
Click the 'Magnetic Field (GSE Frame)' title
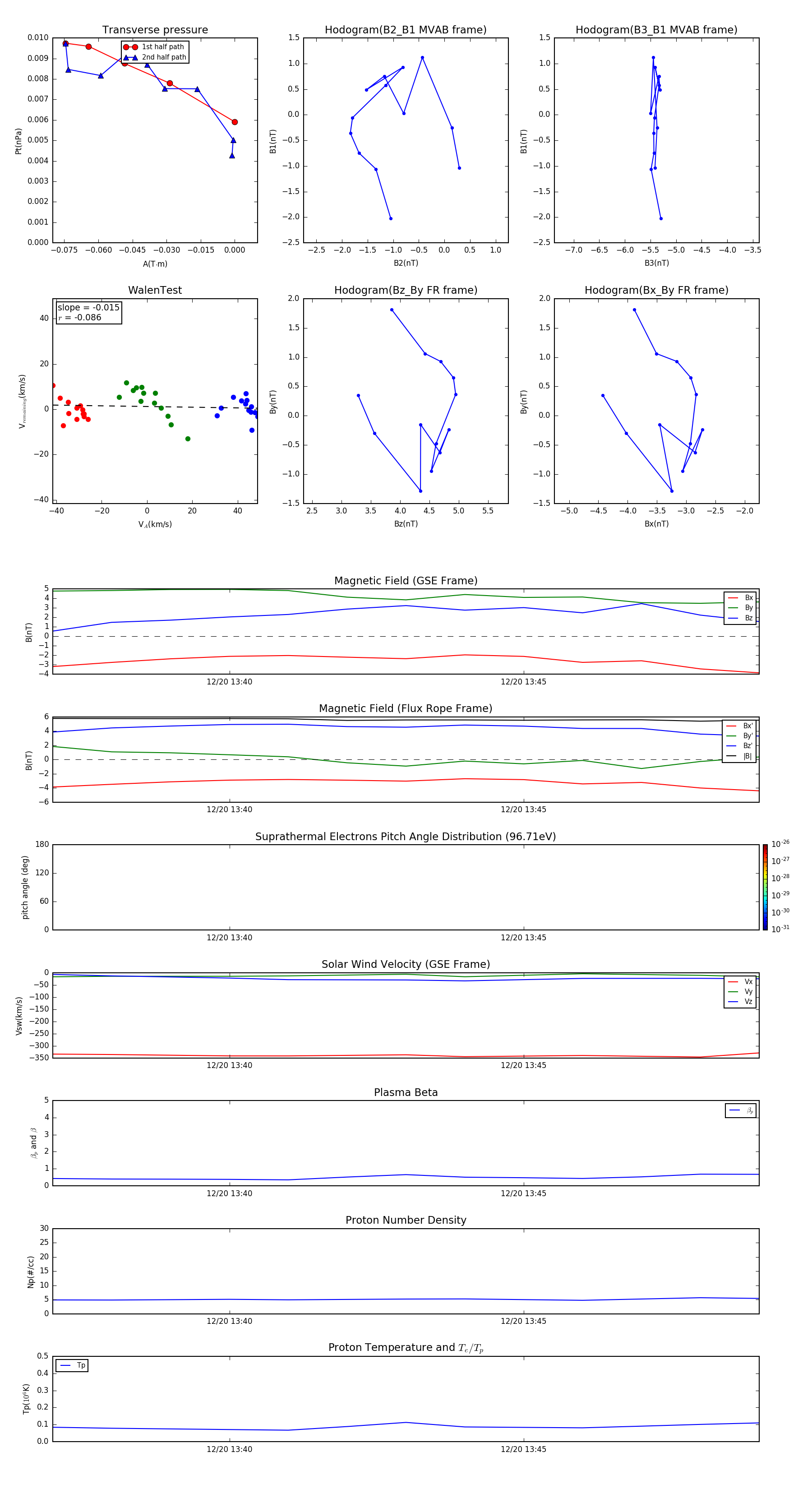pos(406,581)
